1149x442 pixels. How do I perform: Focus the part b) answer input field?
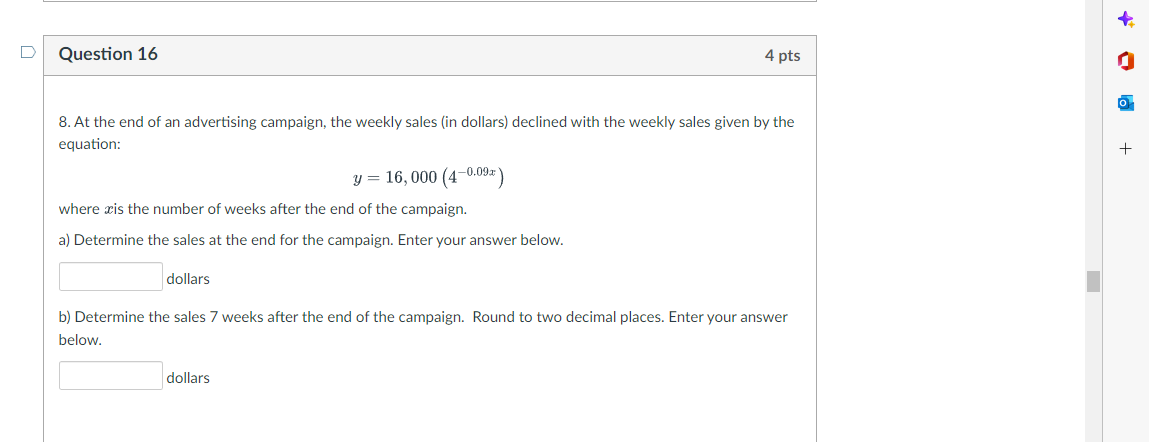point(111,376)
